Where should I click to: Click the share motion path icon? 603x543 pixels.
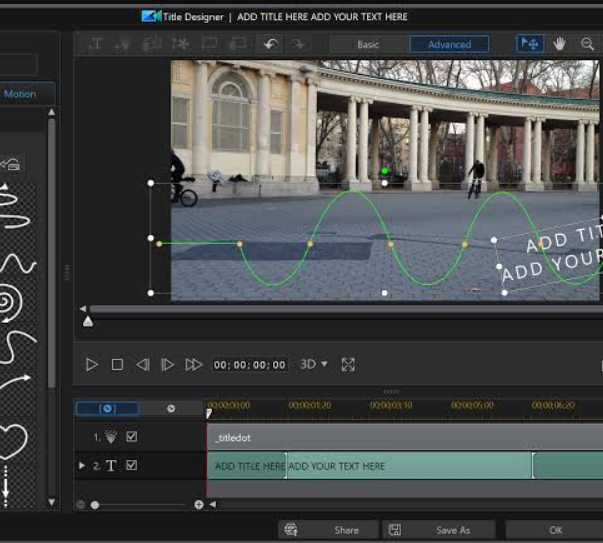pos(10,165)
